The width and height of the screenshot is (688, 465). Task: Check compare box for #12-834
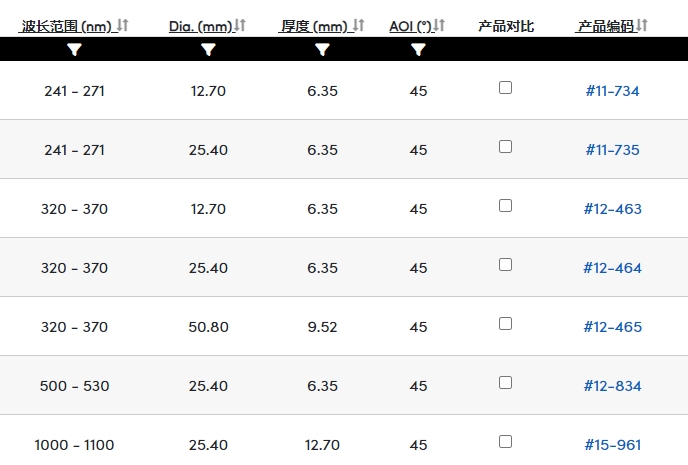click(x=505, y=383)
